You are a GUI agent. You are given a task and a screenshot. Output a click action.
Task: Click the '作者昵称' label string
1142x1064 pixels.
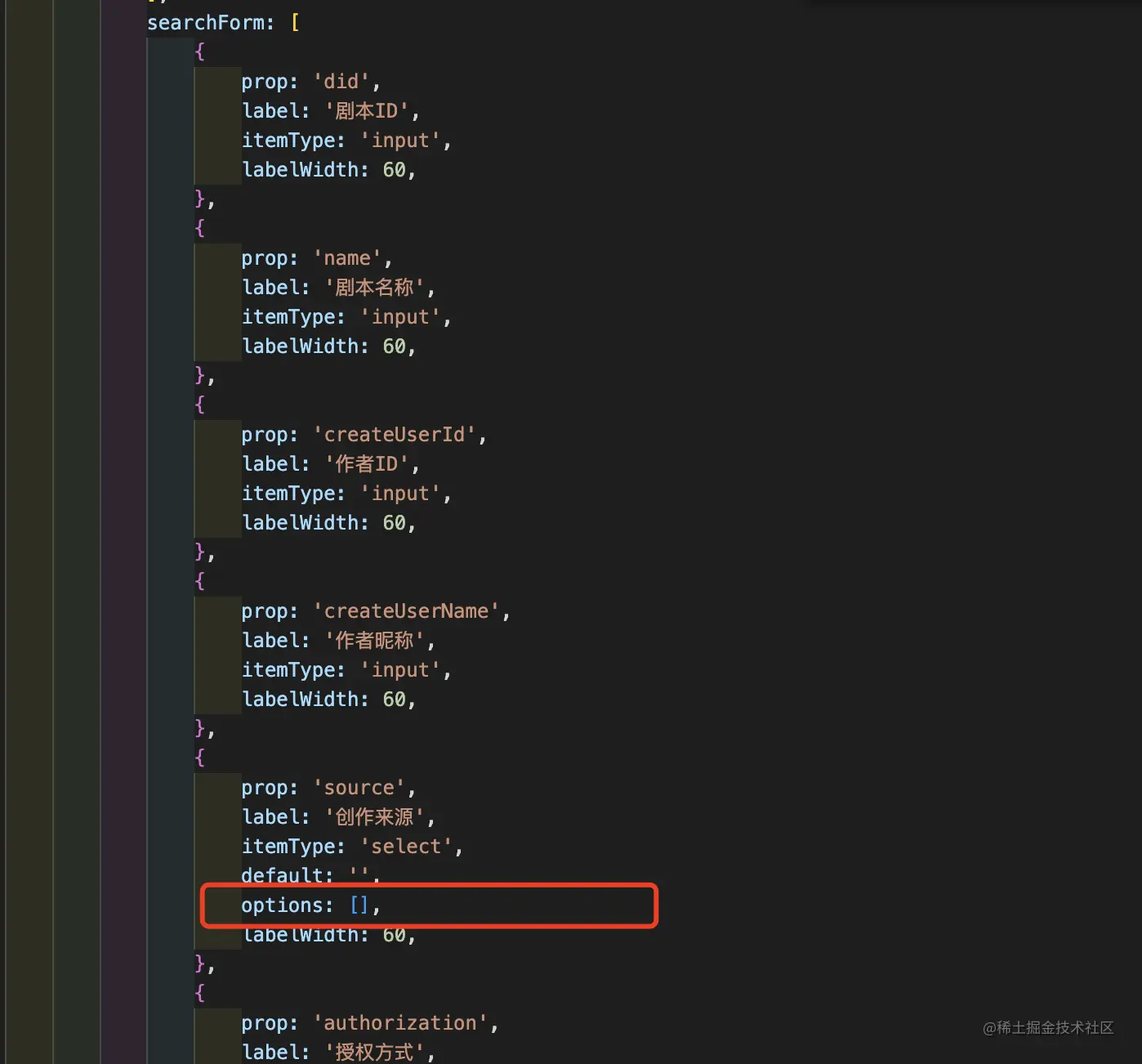[x=374, y=641]
